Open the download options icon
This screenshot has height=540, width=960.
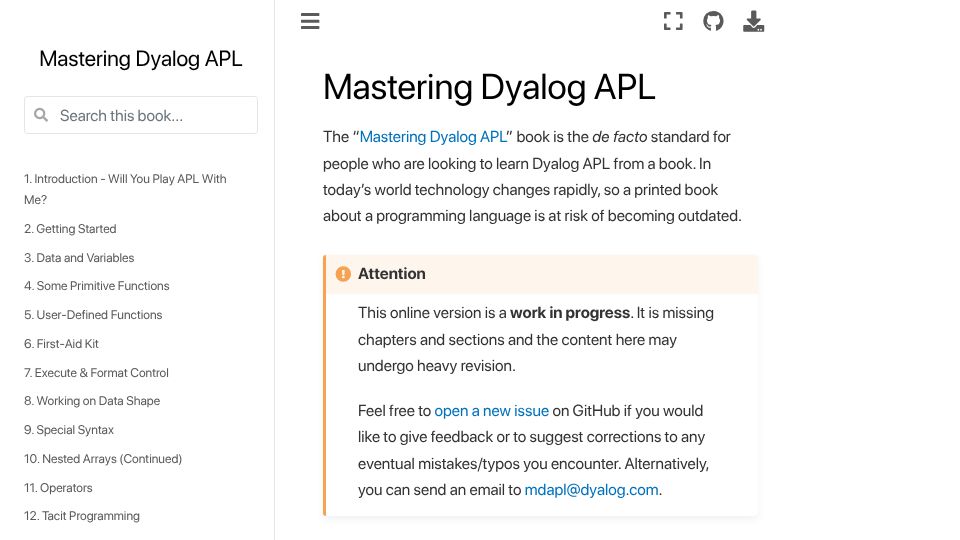click(753, 21)
